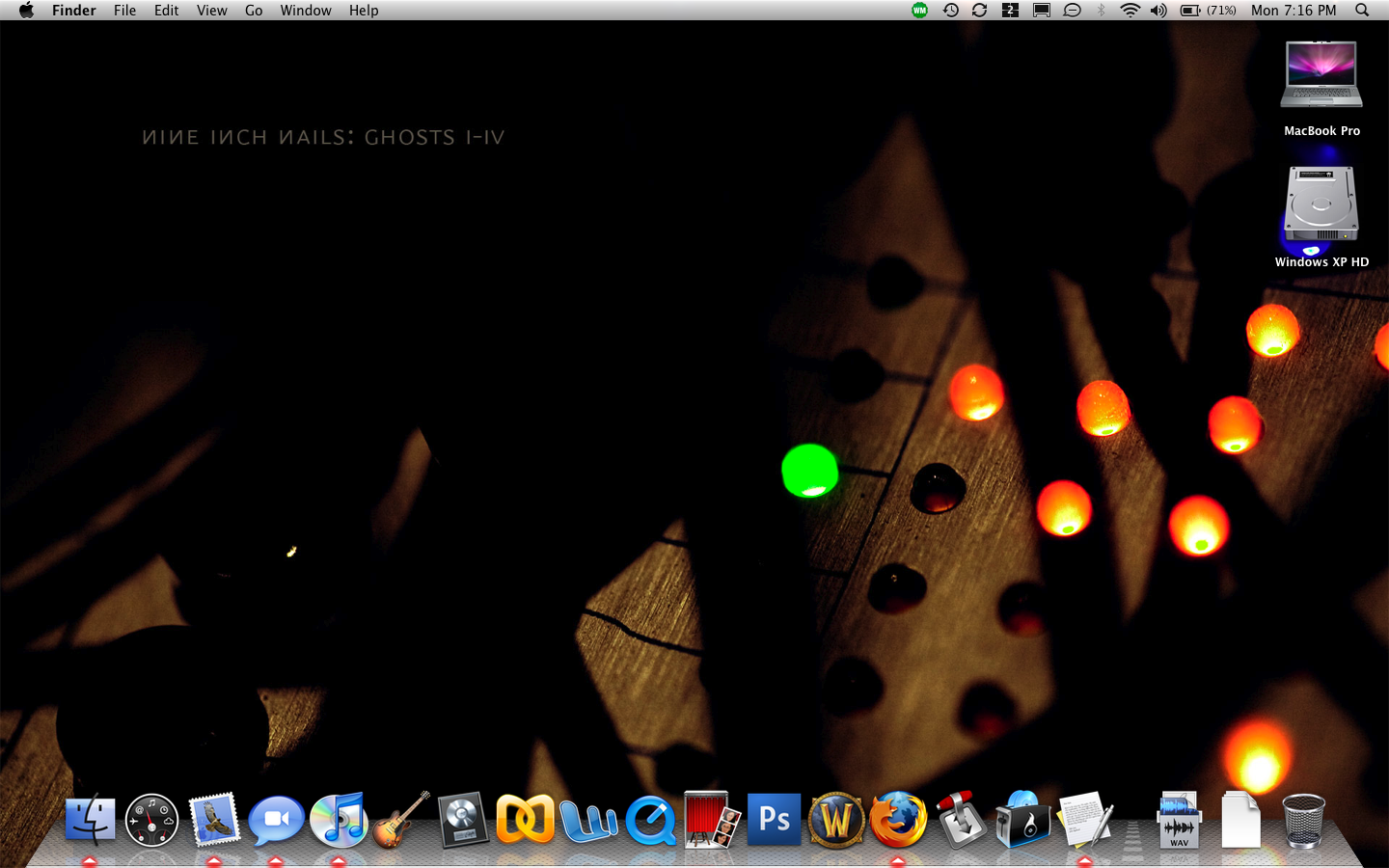Open TextEdit from the Dock
The height and width of the screenshot is (868, 1389).
1085,821
